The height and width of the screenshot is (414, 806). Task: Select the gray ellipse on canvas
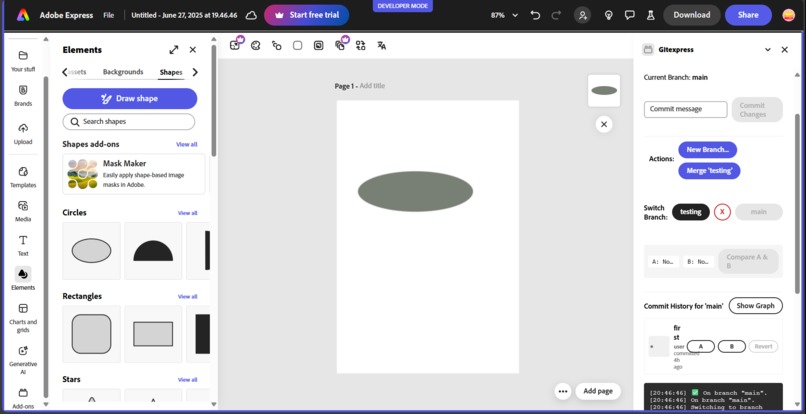coord(415,191)
